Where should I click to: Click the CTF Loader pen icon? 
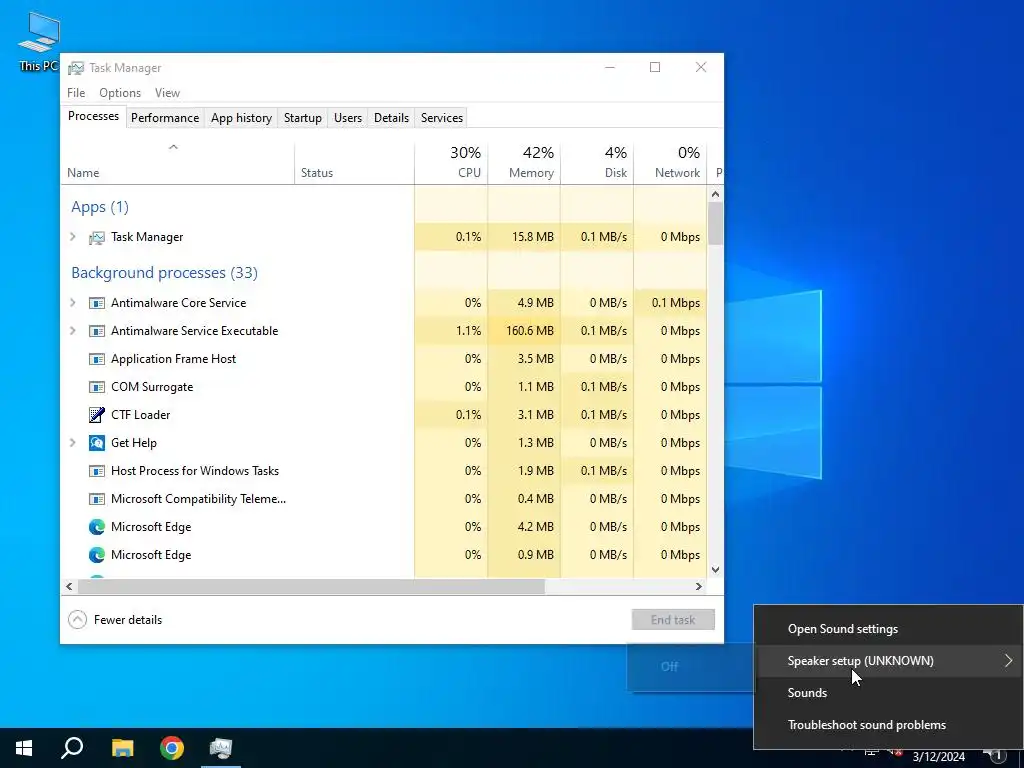97,415
